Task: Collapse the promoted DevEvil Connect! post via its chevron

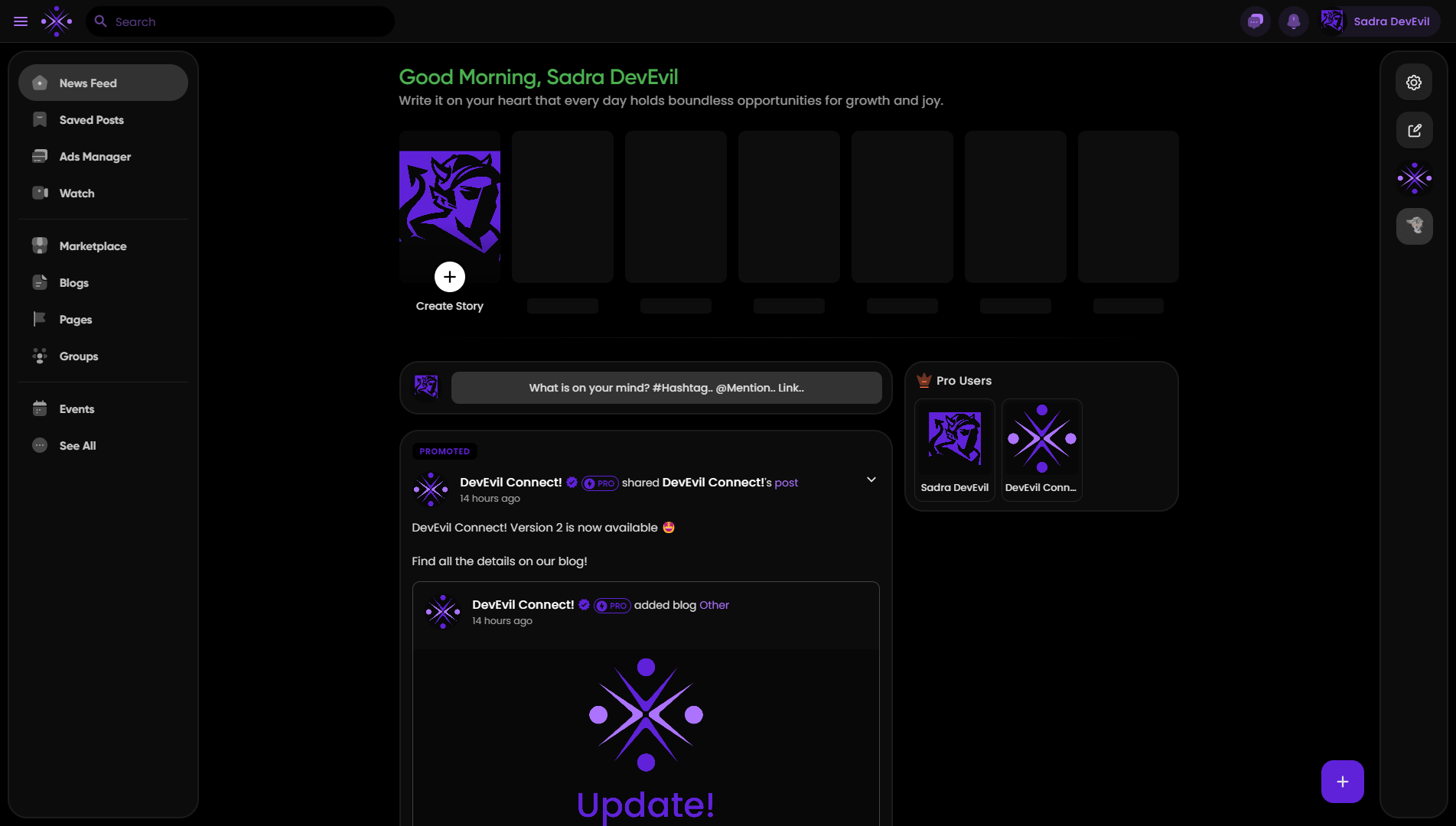Action: pos(871,480)
